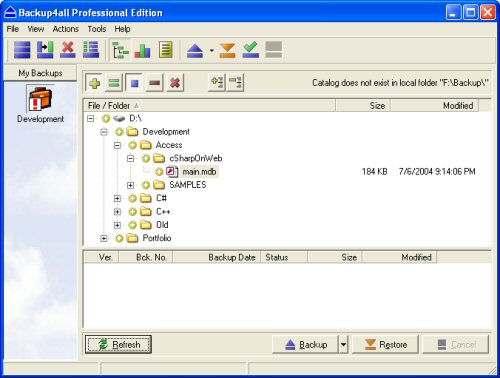Click the dark red minus filter button
Viewport: 500px width, 378px height.
pos(154,83)
